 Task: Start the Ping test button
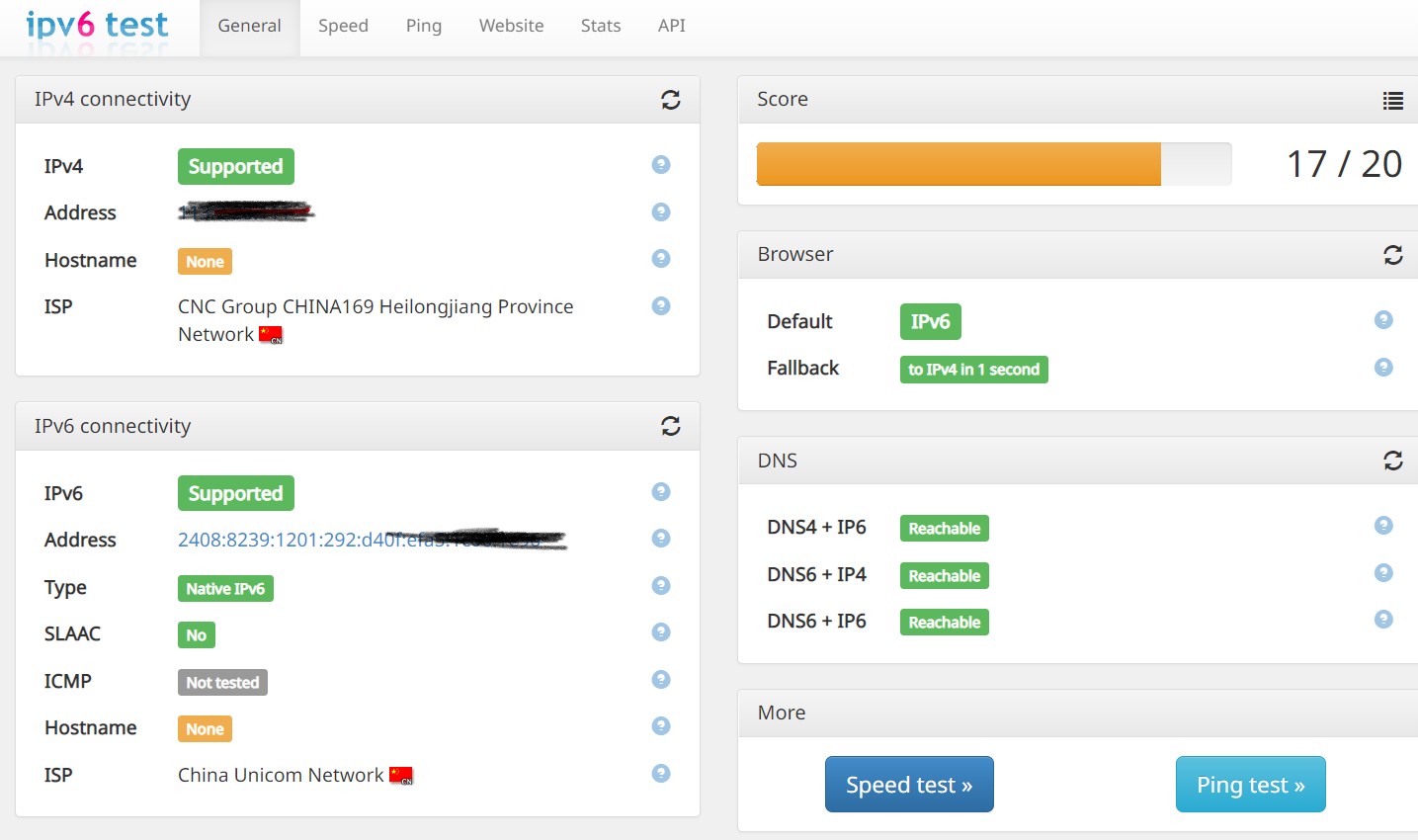[1250, 785]
